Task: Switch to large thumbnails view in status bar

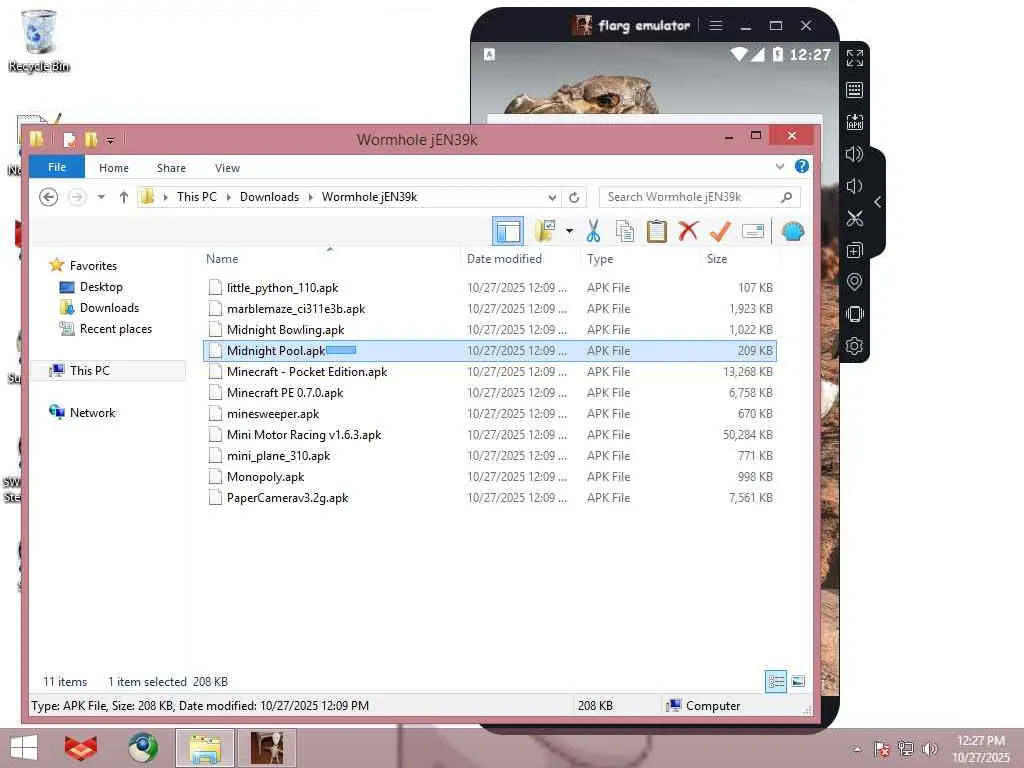Action: click(x=798, y=682)
